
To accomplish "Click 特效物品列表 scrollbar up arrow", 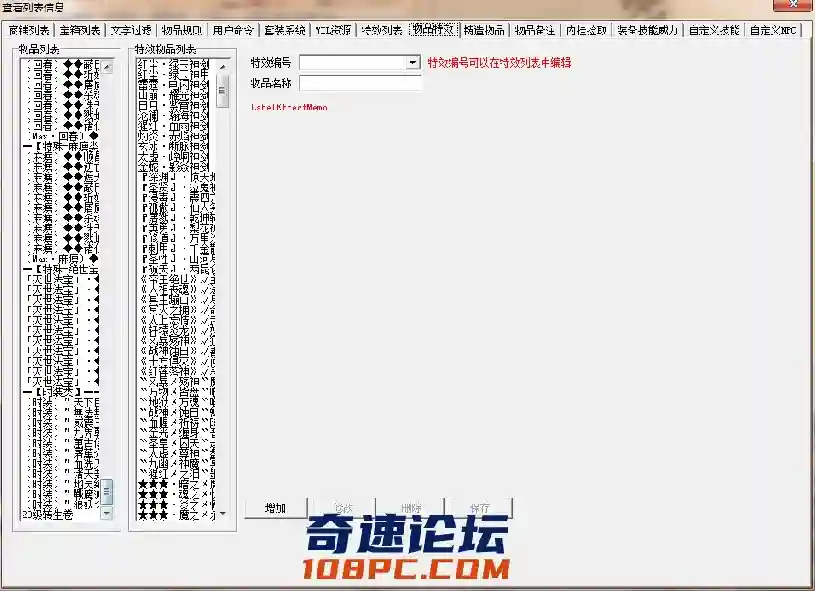I will (222, 67).
